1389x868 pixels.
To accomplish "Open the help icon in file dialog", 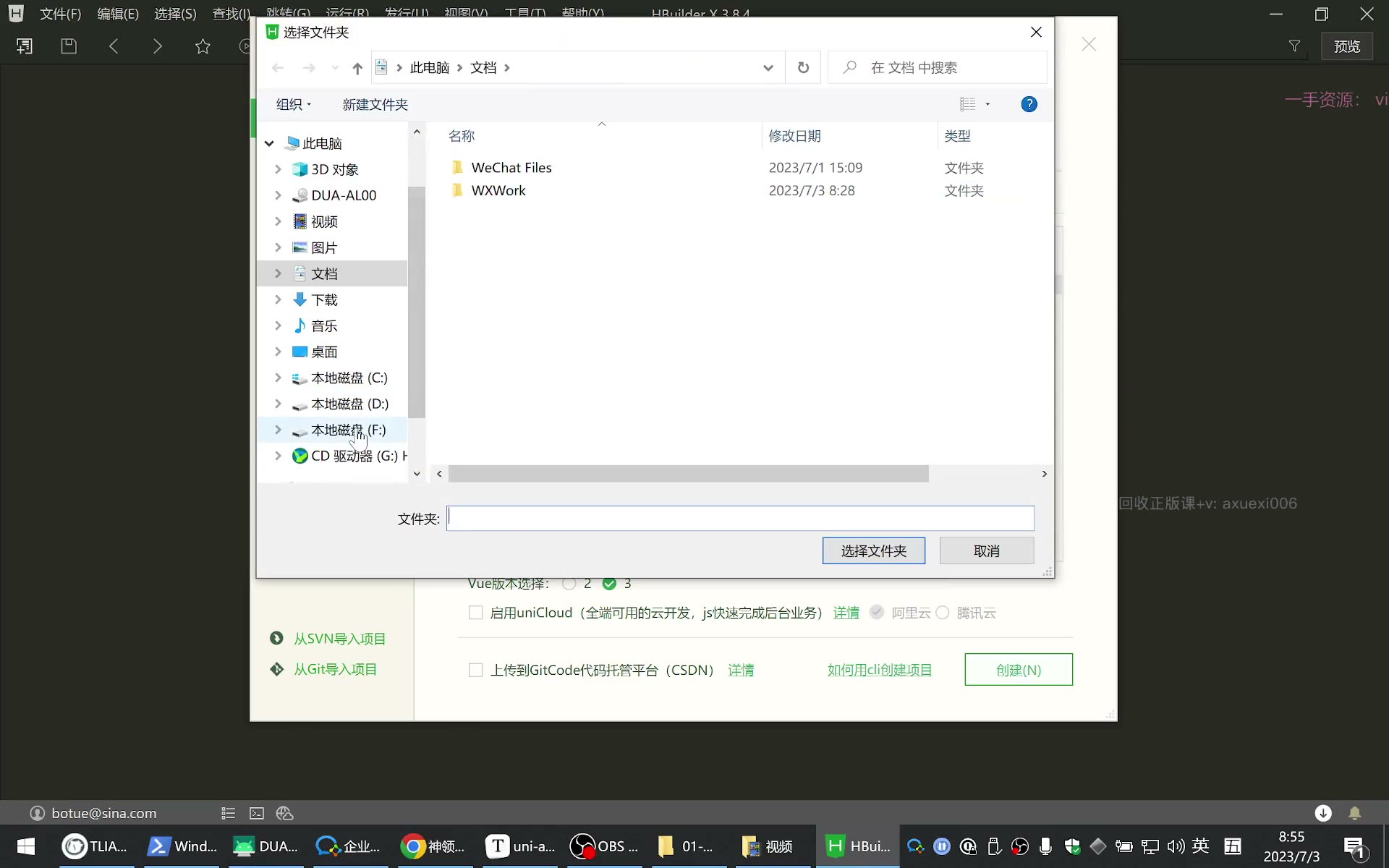I will pos(1029,104).
